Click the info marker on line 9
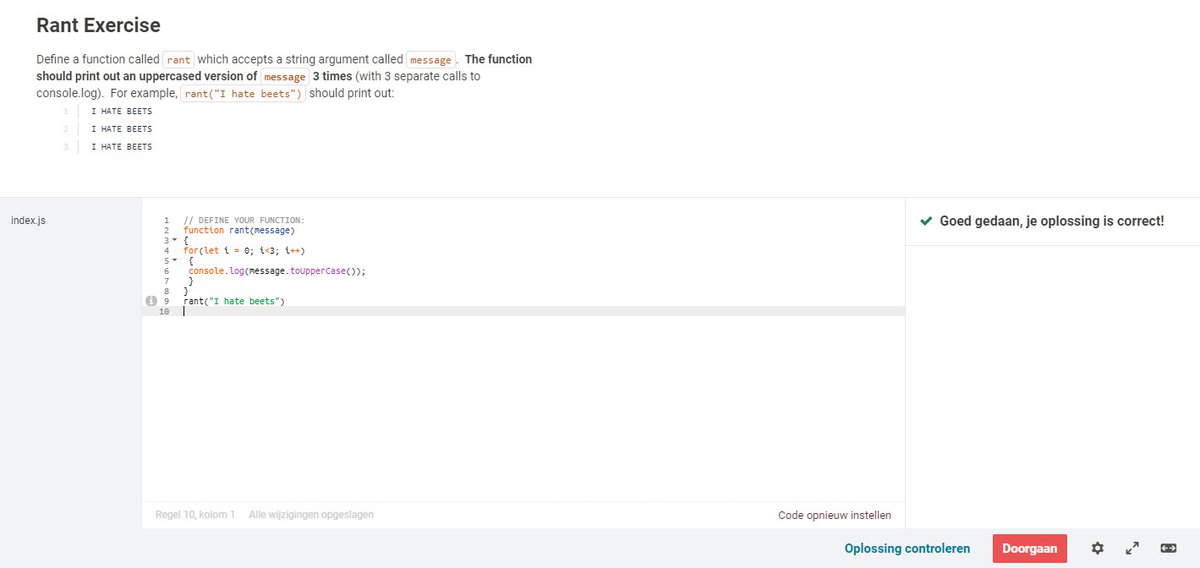Image resolution: width=1200 pixels, height=568 pixels. [151, 300]
